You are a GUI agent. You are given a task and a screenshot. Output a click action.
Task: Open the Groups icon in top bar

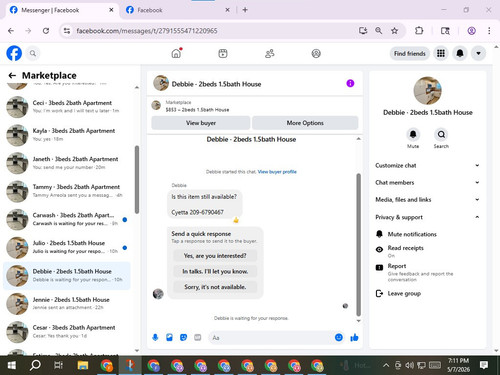(316, 53)
